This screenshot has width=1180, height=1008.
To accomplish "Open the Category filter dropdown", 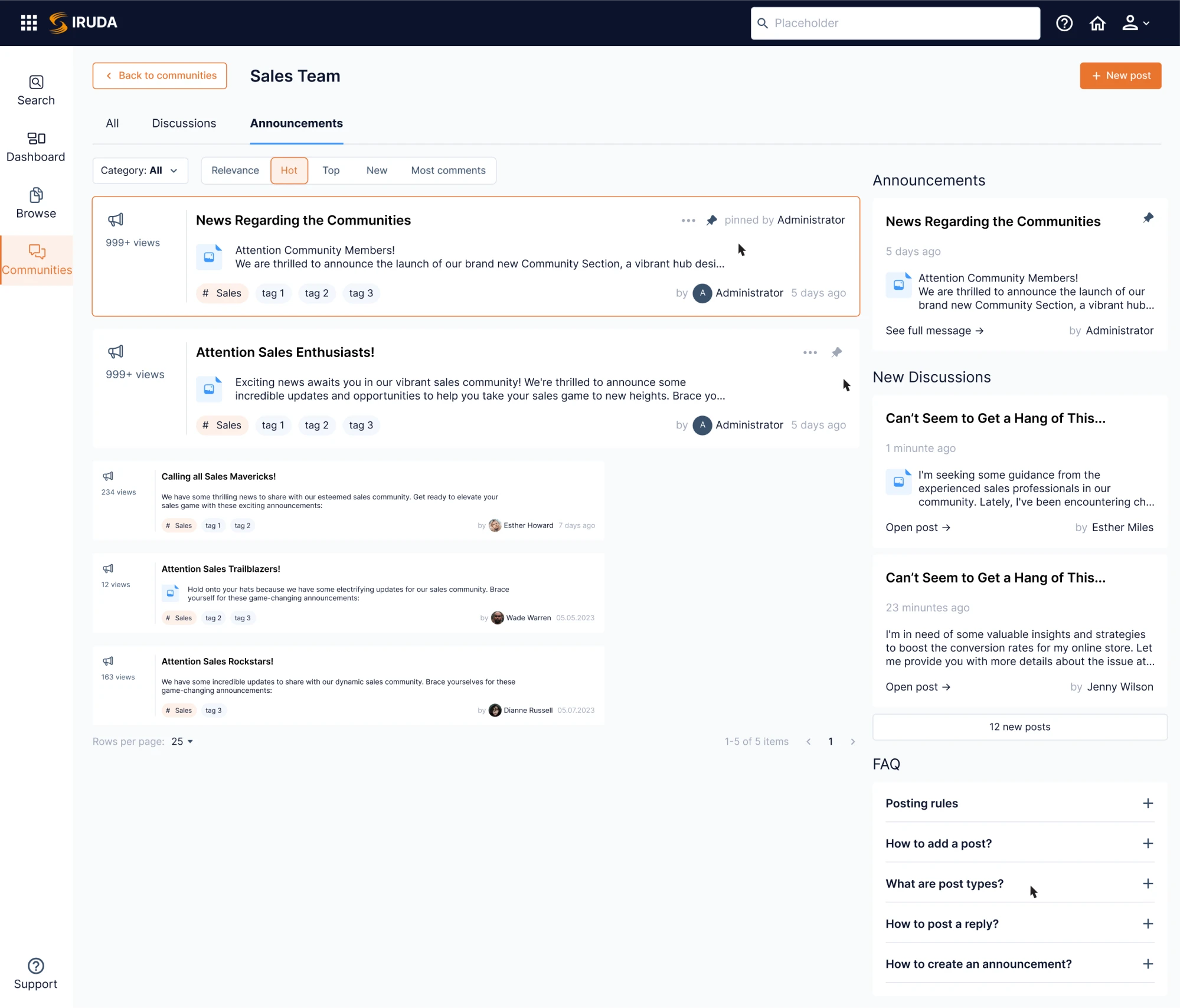I will coord(140,171).
